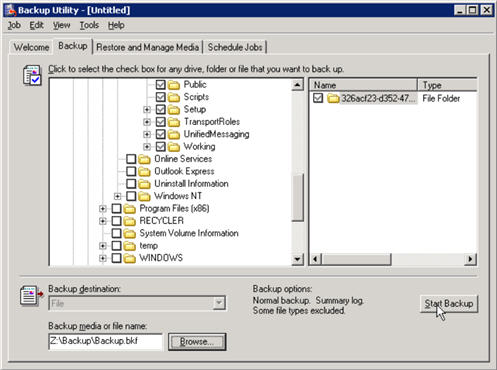Viewport: 497px width, 370px height.
Task: Expand the Setup folder node
Action: (147, 109)
